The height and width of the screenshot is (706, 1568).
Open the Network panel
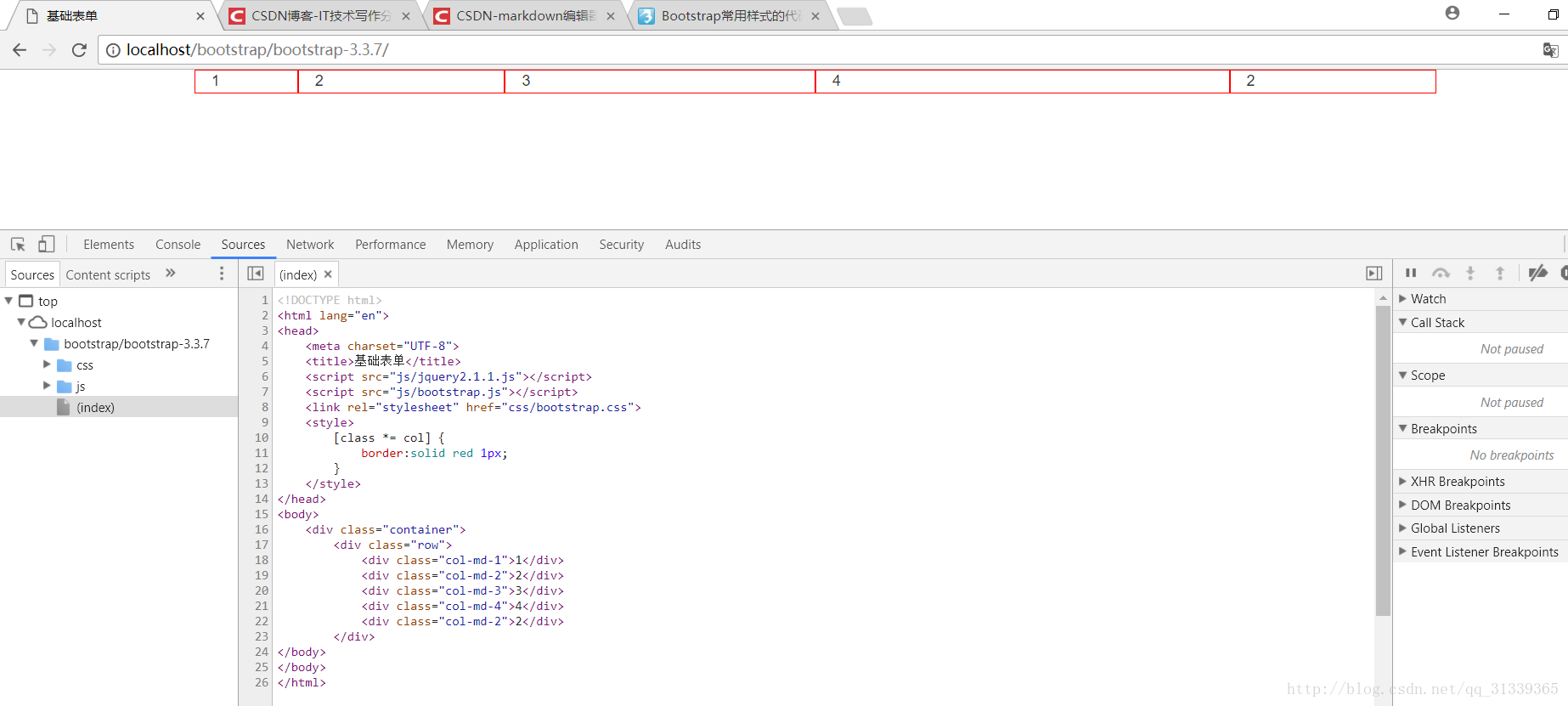pyautogui.click(x=310, y=245)
